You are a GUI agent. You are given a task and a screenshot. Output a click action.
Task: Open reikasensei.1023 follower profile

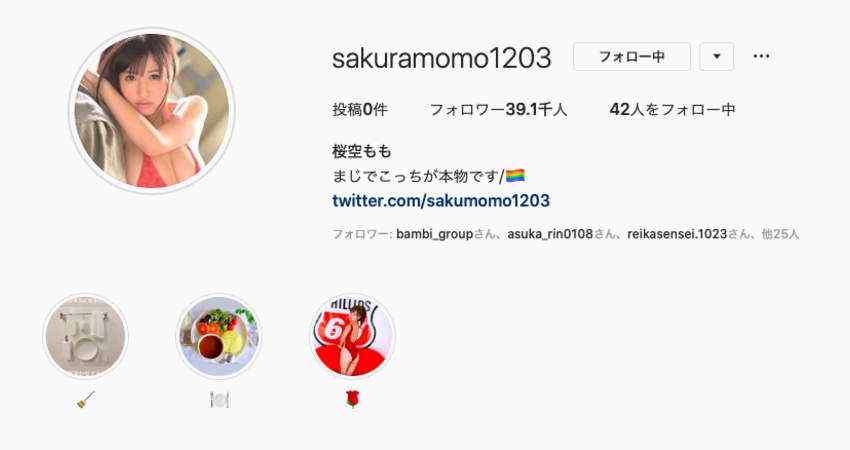677,234
